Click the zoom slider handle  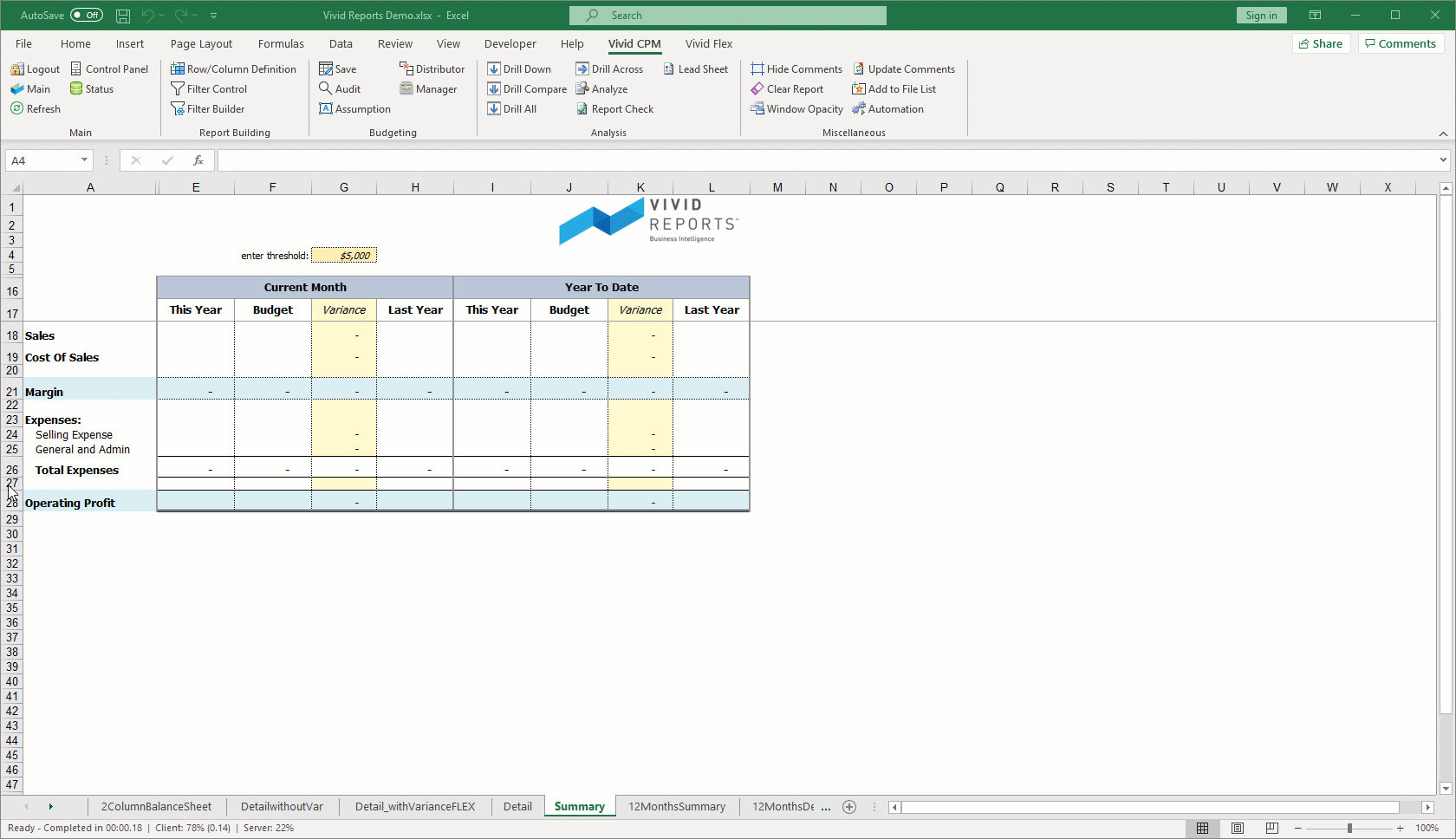pos(1349,829)
